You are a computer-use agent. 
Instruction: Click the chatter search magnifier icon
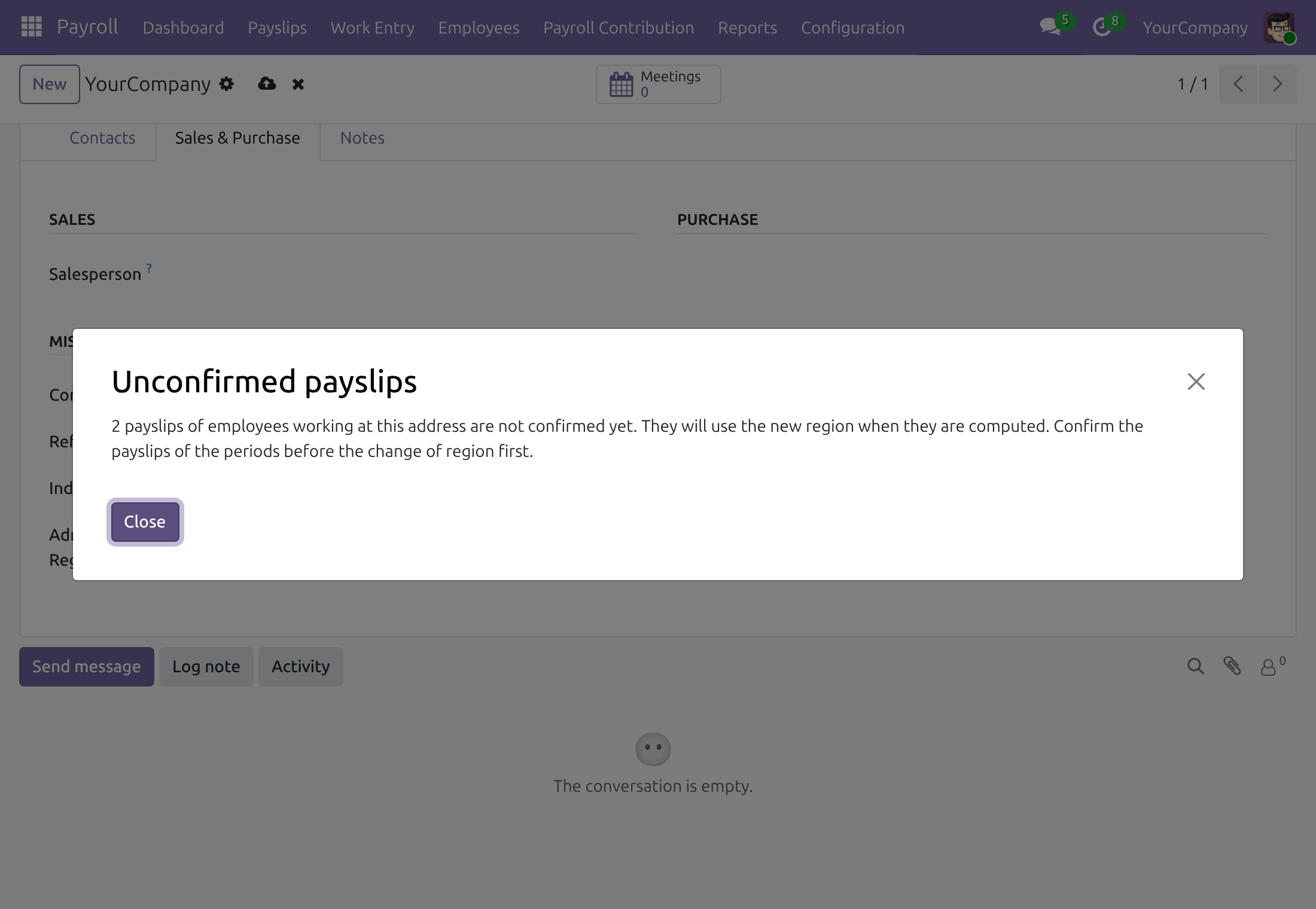pyautogui.click(x=1195, y=666)
